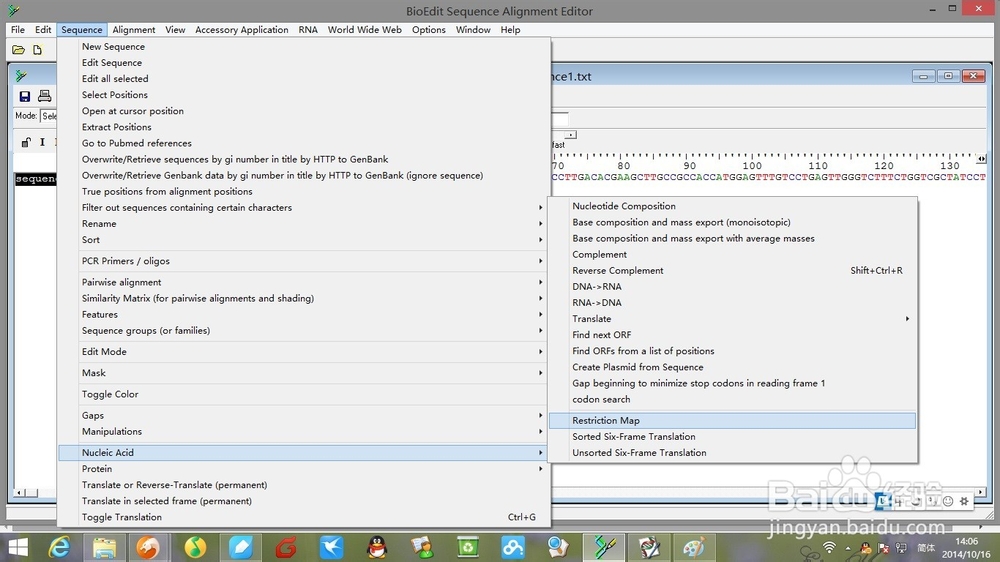Open the Alignment menu

(x=134, y=30)
